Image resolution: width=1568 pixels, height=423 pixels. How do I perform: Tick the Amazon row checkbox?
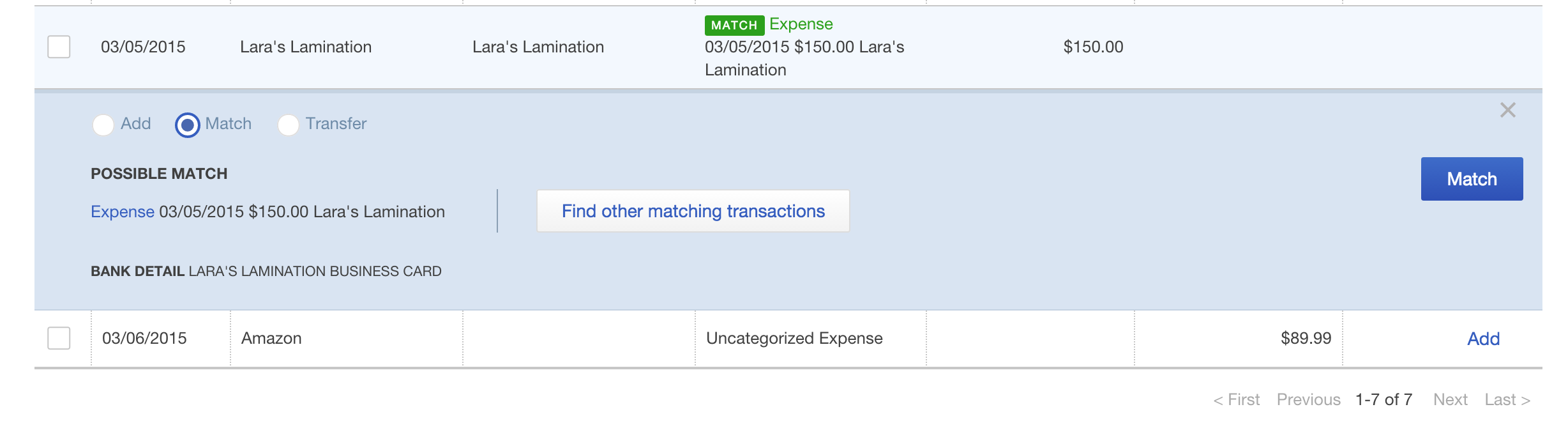59,338
